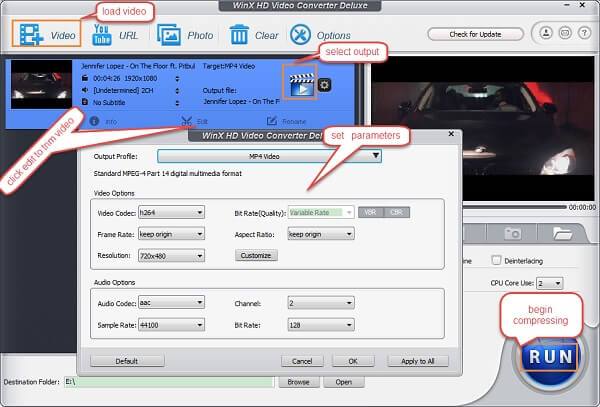Click Check for Update

pos(475,34)
